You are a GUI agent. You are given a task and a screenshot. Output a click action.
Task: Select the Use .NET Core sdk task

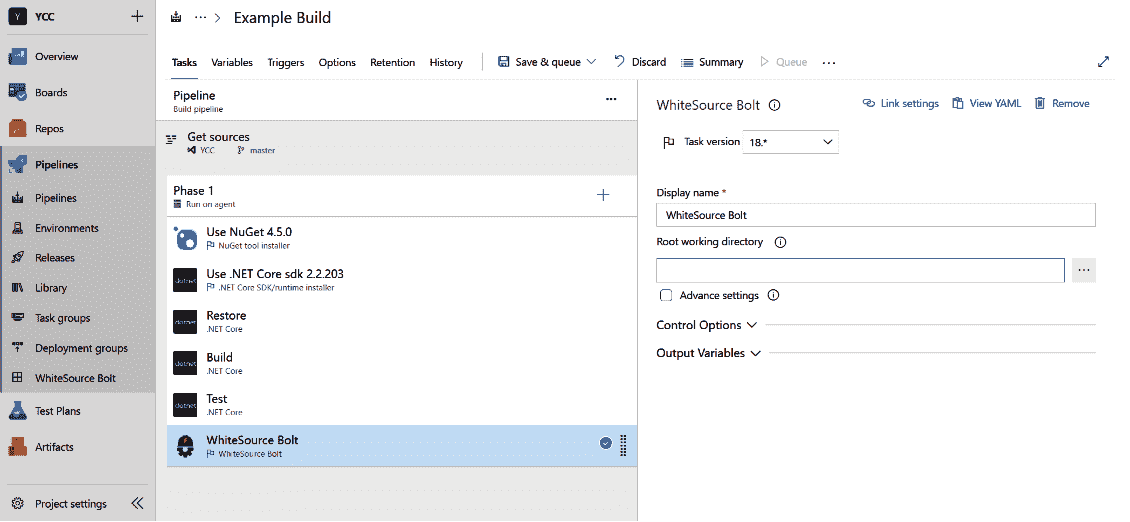402,280
